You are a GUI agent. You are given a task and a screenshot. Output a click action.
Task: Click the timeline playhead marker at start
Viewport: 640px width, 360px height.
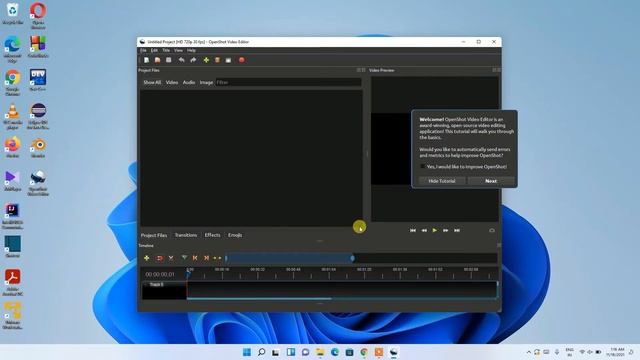pyautogui.click(x=188, y=273)
